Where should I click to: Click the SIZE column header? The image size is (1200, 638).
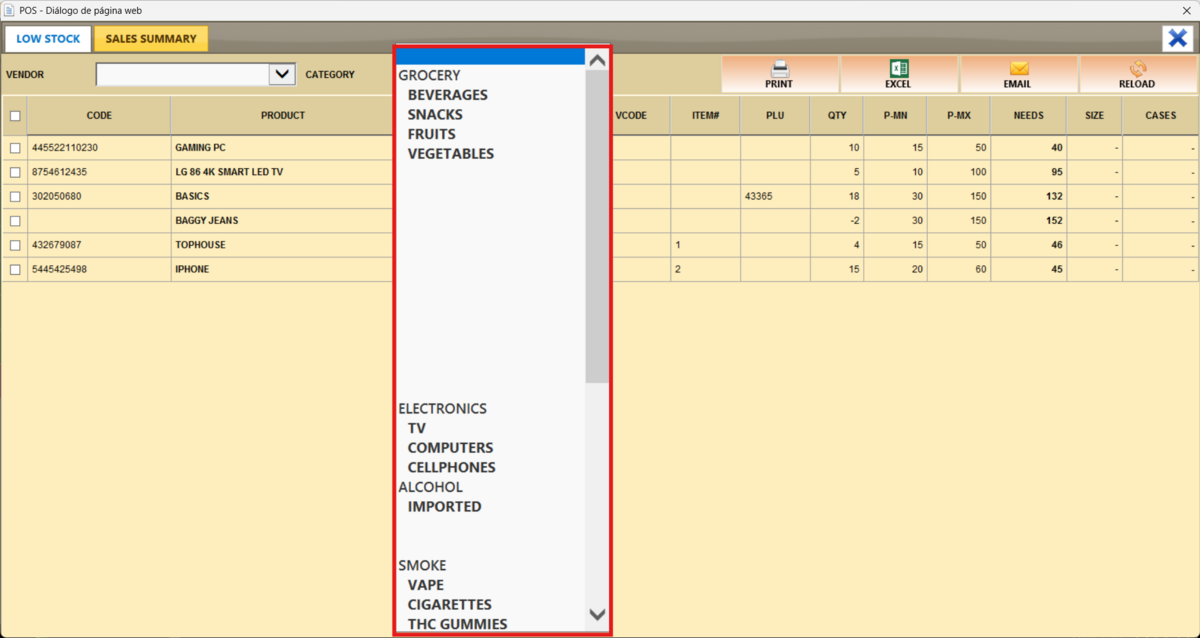tap(1094, 116)
